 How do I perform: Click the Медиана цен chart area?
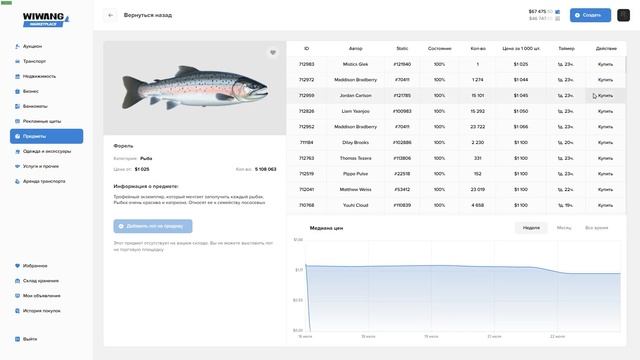(463, 286)
